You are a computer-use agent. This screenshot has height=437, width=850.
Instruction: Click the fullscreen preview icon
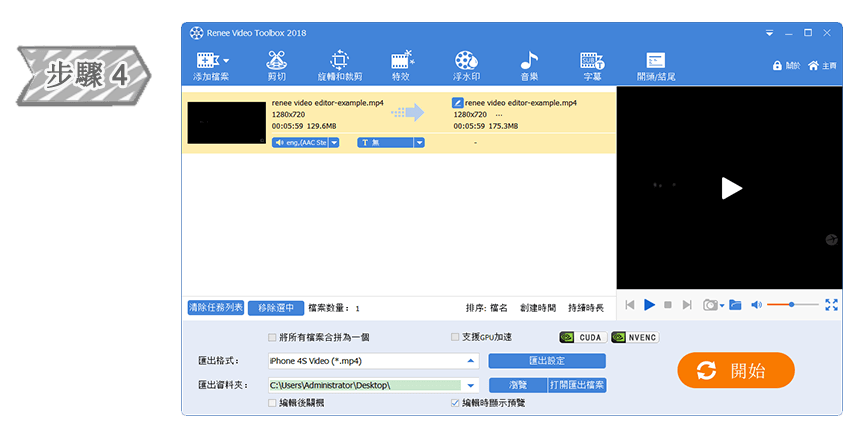click(x=831, y=304)
